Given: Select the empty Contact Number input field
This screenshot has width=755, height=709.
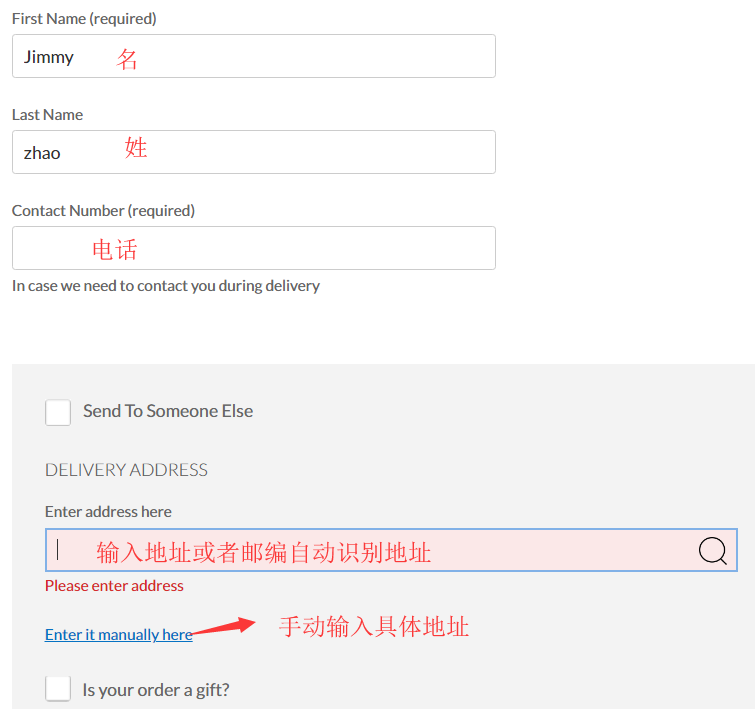Looking at the screenshot, I should pos(253,248).
